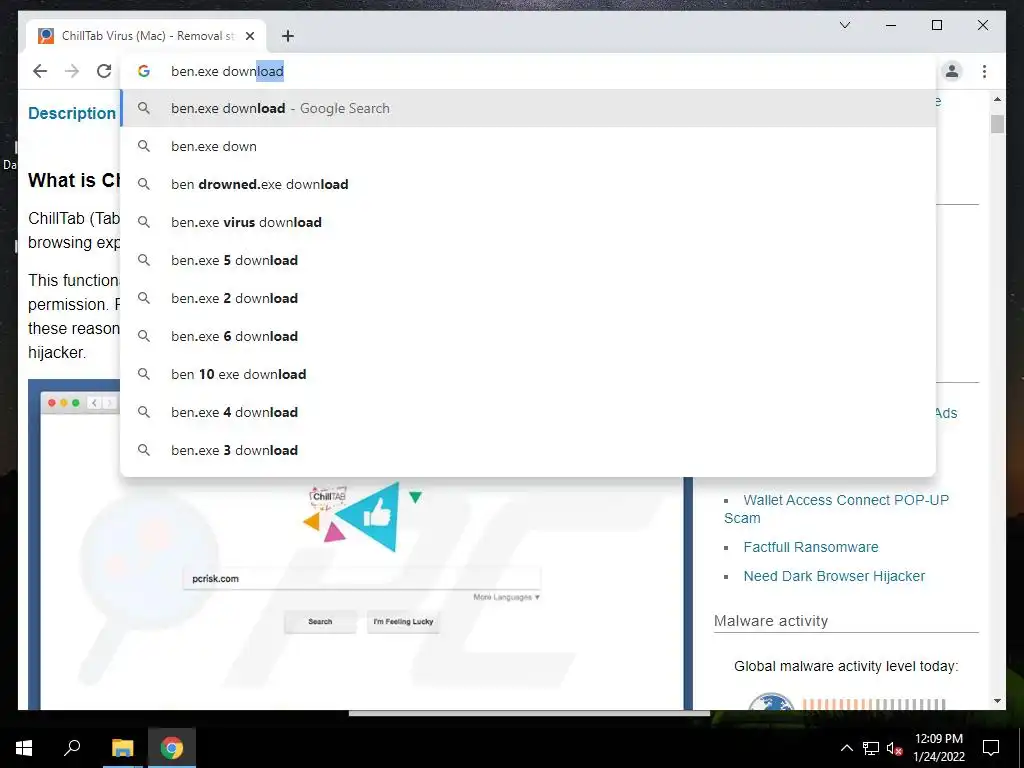This screenshot has width=1024, height=768.
Task: Open the notification center icon
Action: coord(991,748)
